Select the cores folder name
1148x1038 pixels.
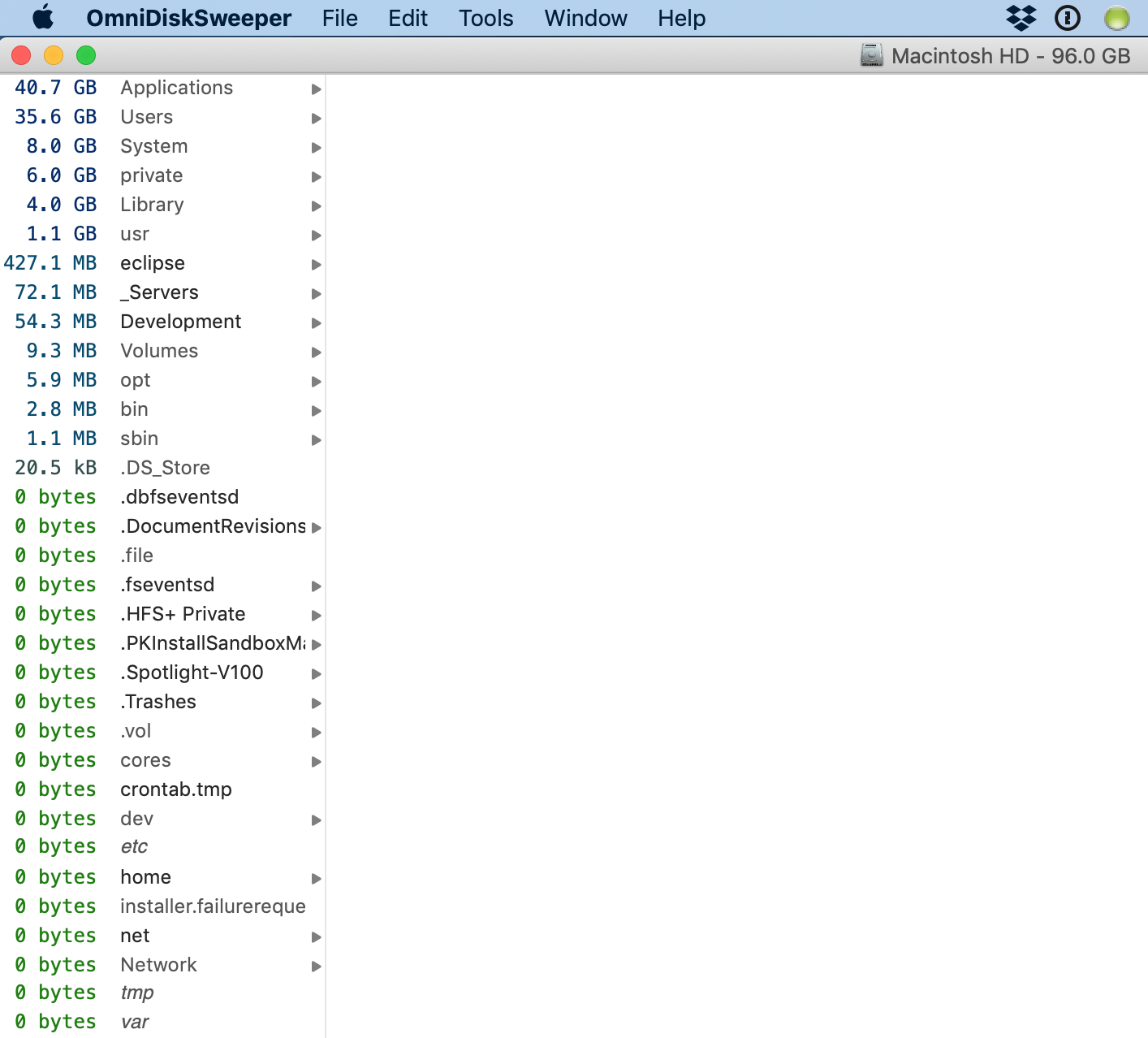(145, 760)
